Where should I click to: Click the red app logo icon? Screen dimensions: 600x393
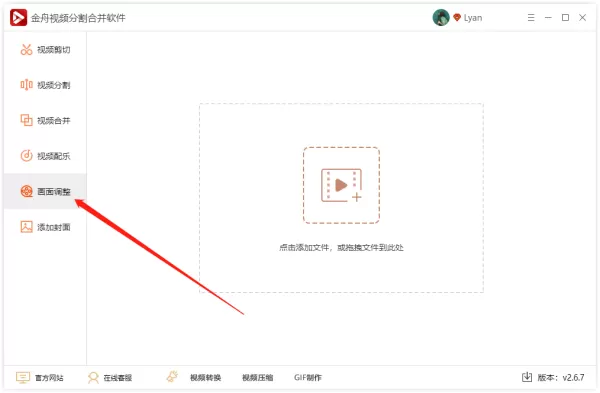[18, 18]
